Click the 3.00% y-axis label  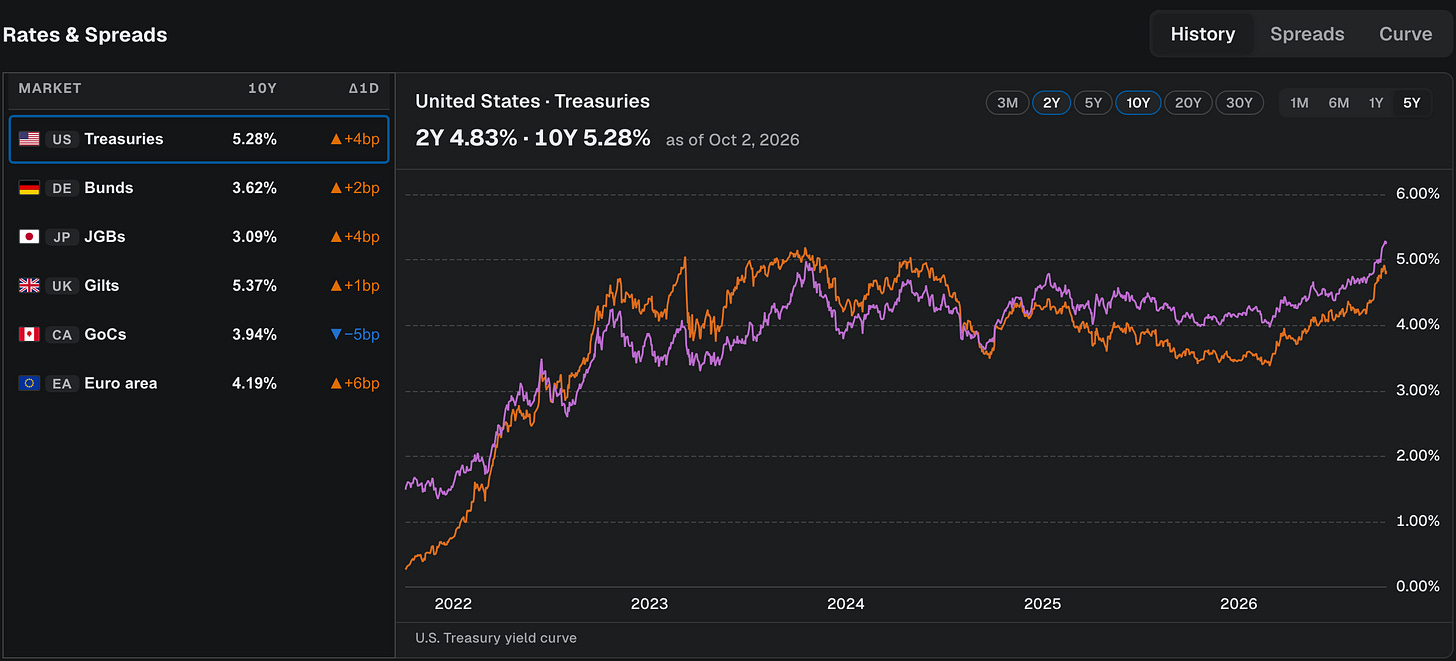[1417, 390]
